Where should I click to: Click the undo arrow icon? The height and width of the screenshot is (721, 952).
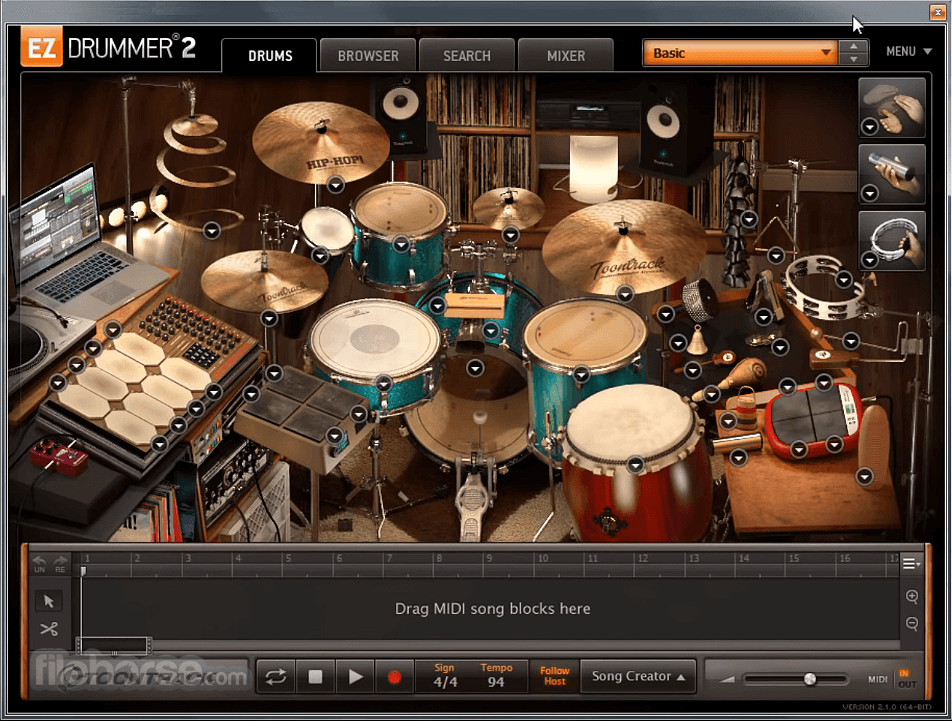point(39,563)
